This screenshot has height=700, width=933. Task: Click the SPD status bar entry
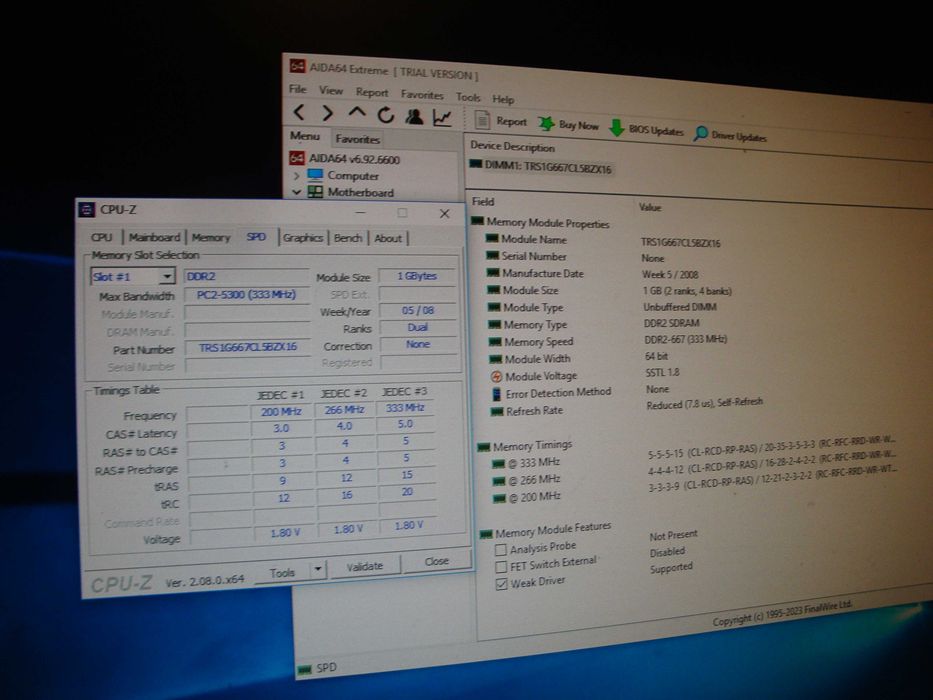click(x=317, y=668)
